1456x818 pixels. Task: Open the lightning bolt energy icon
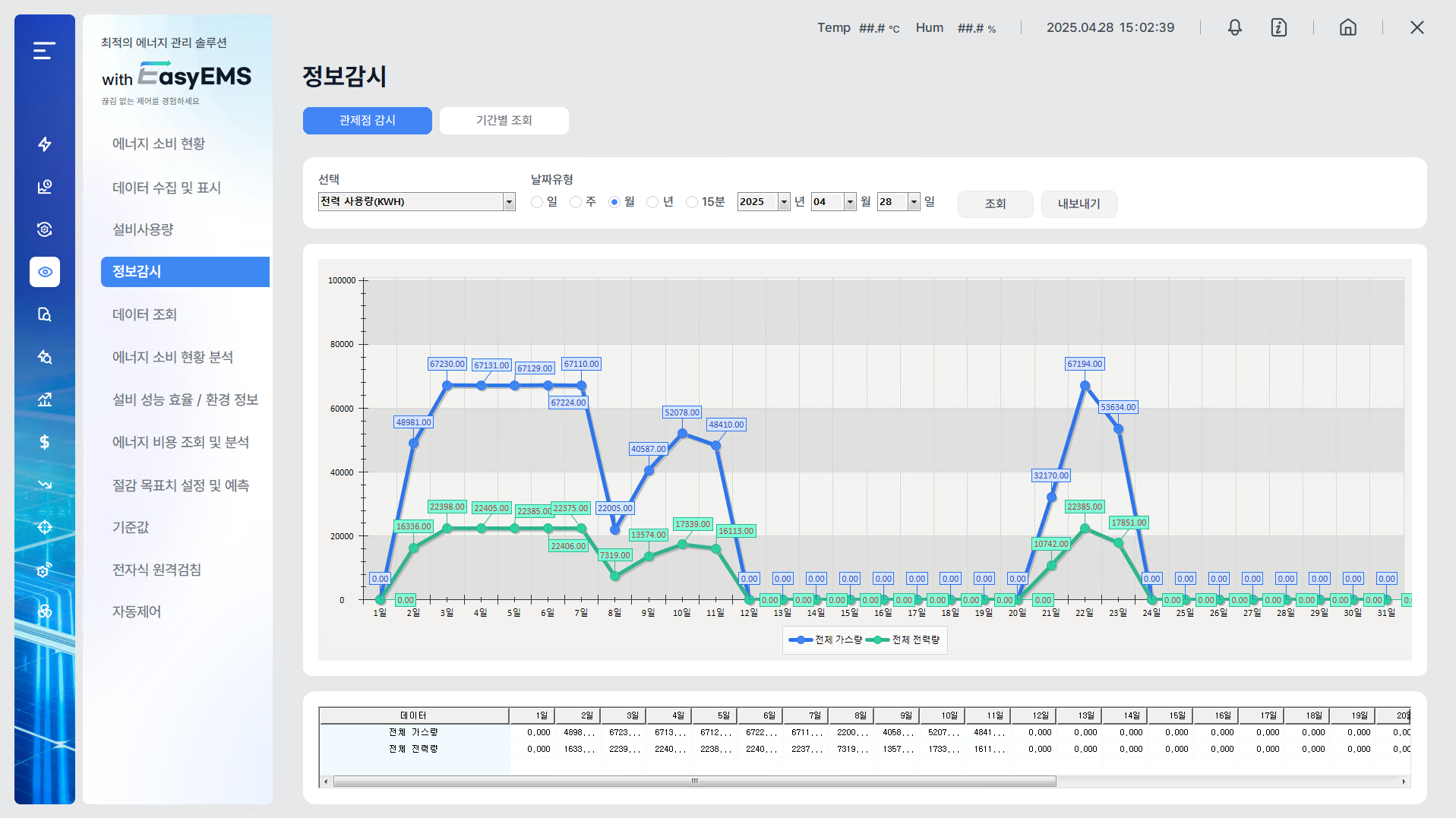[45, 144]
